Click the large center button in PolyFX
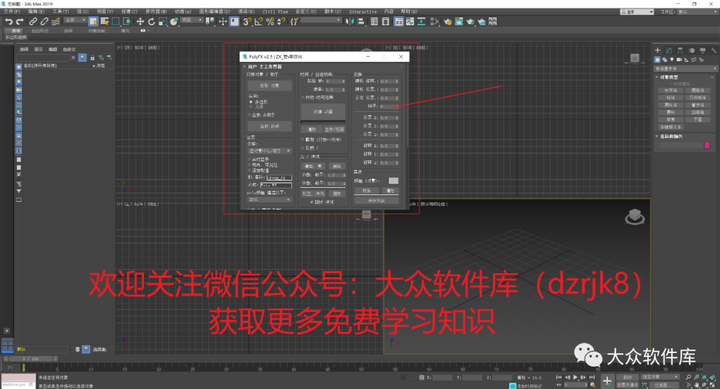The image size is (720, 389). (323, 112)
